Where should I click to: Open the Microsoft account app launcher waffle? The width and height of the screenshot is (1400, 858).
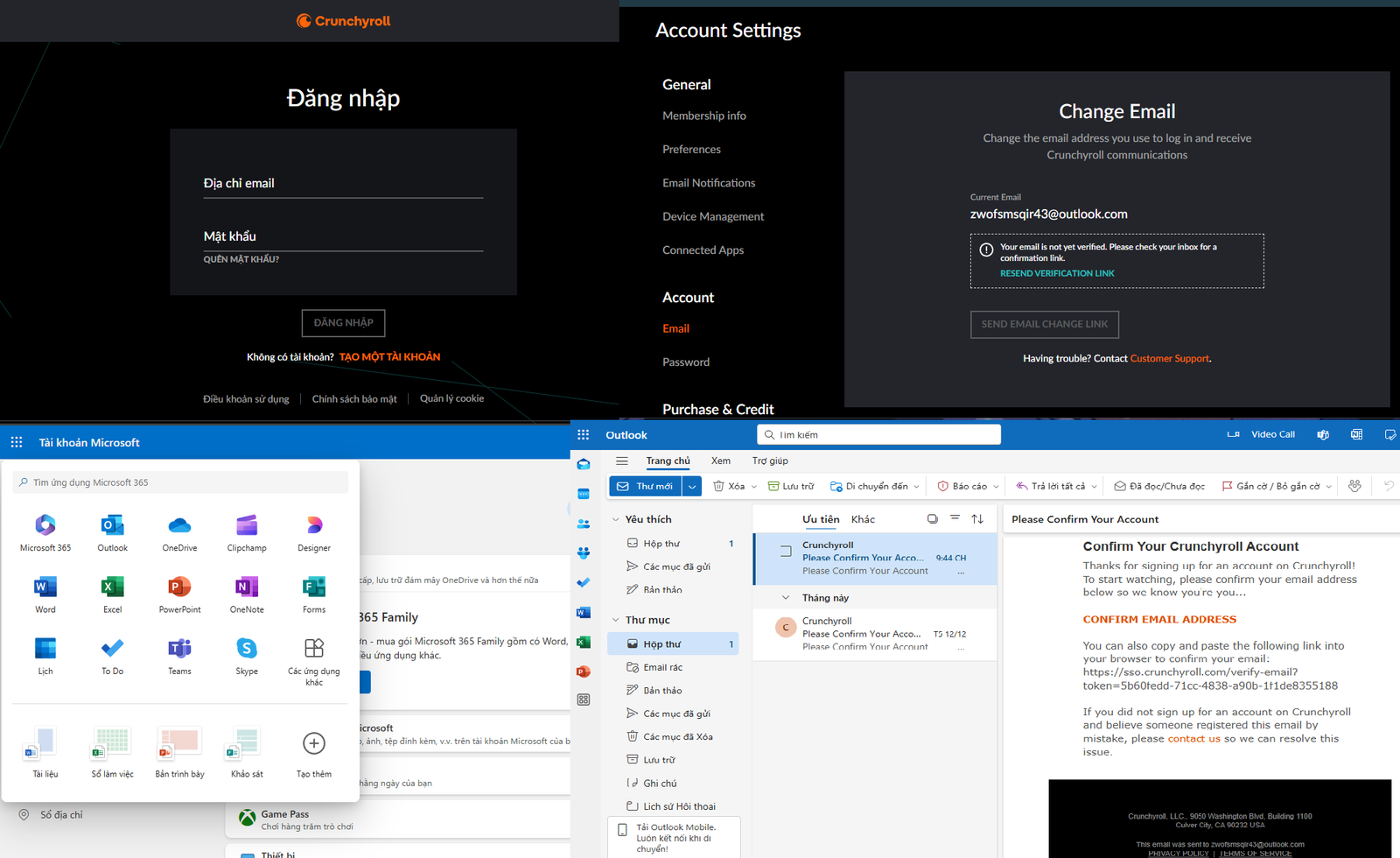pyautogui.click(x=17, y=442)
